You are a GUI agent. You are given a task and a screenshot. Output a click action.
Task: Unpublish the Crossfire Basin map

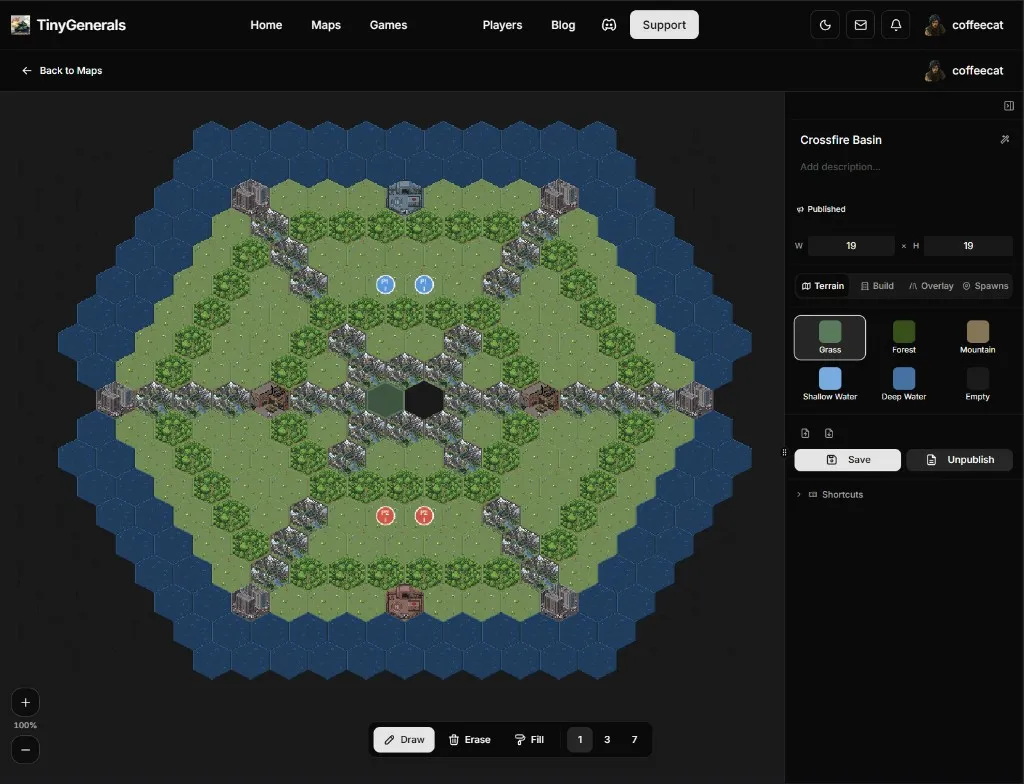click(959, 459)
